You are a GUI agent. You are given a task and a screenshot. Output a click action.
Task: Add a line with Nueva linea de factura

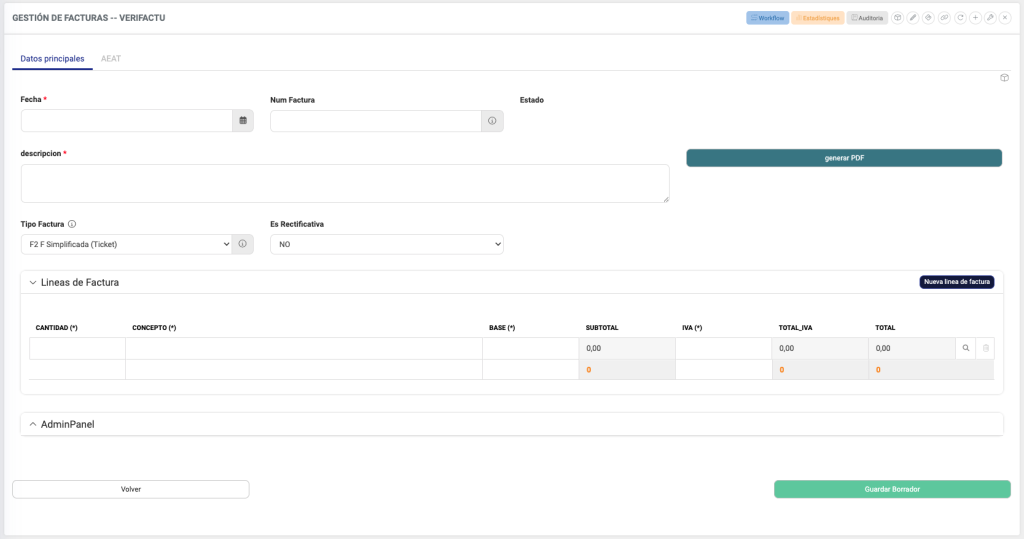click(x=956, y=282)
